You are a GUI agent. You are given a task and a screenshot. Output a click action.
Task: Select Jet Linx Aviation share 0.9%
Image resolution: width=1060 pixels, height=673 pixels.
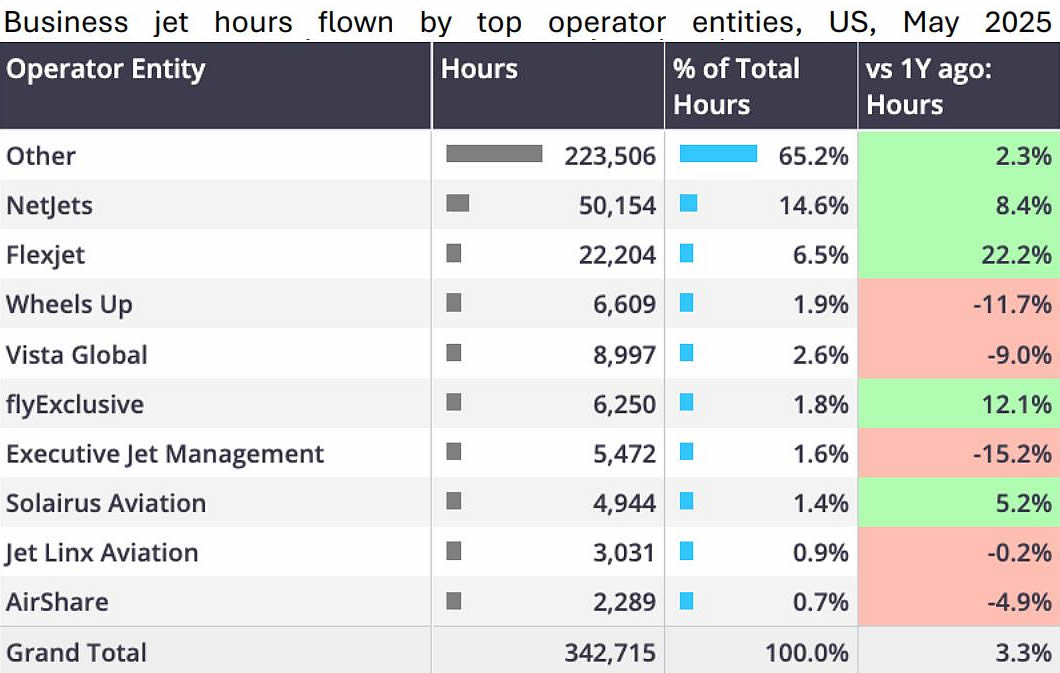click(821, 553)
